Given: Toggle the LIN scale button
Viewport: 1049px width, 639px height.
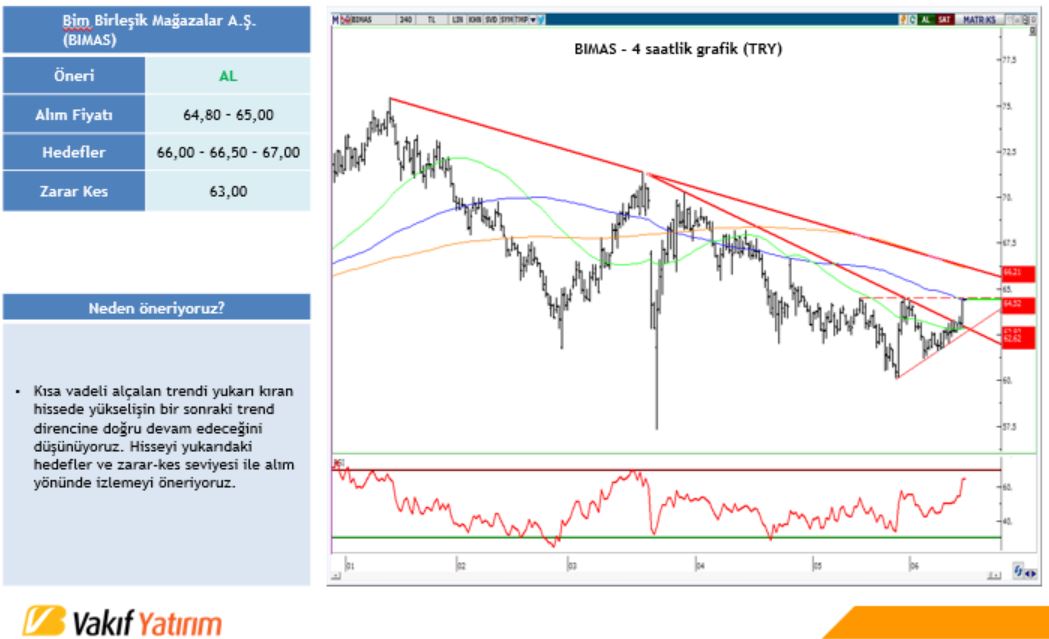Looking at the screenshot, I should [x=458, y=20].
